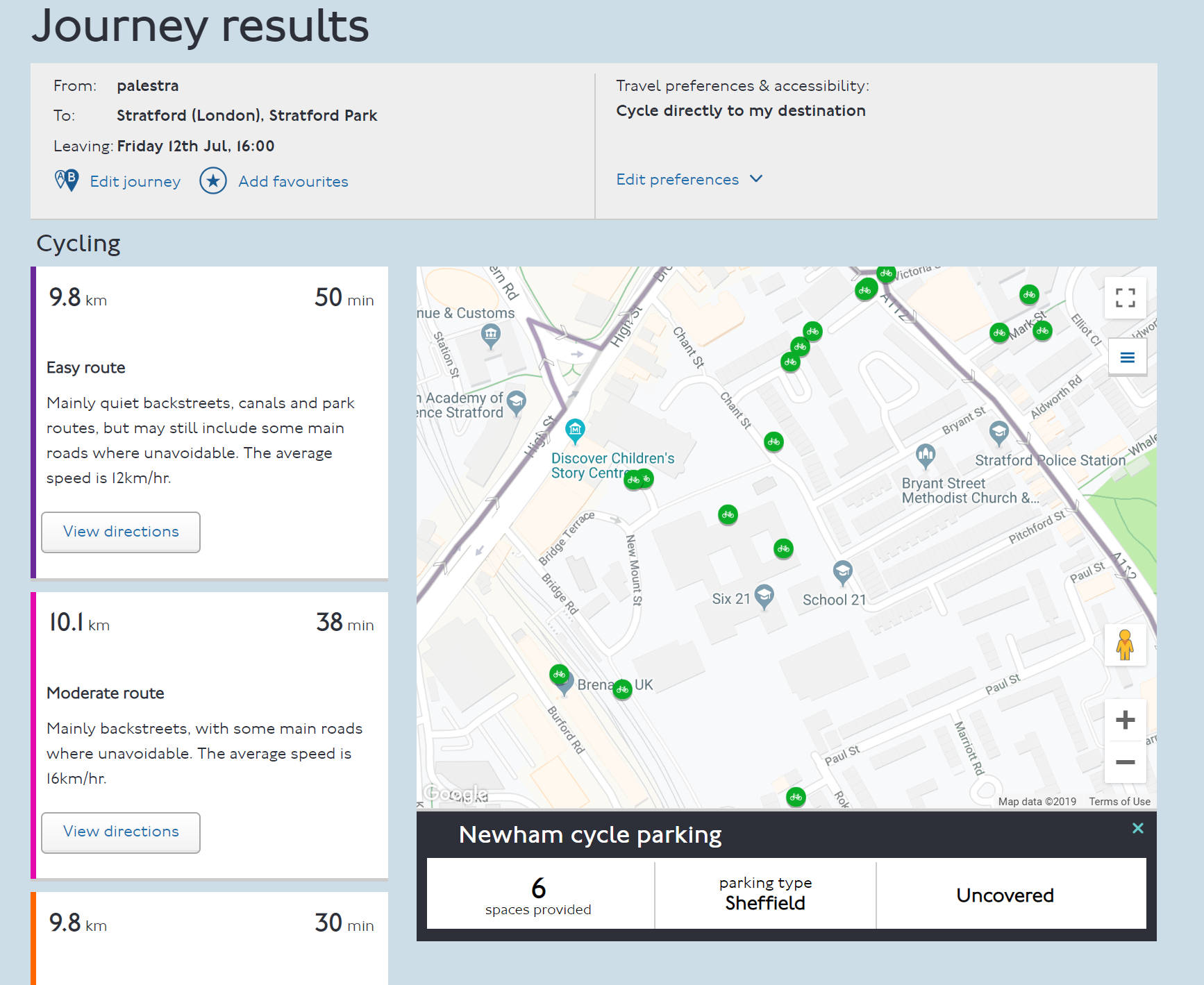The width and height of the screenshot is (1204, 985).
Task: Select the Discover Children's Story Centre marker
Action: coord(575,430)
